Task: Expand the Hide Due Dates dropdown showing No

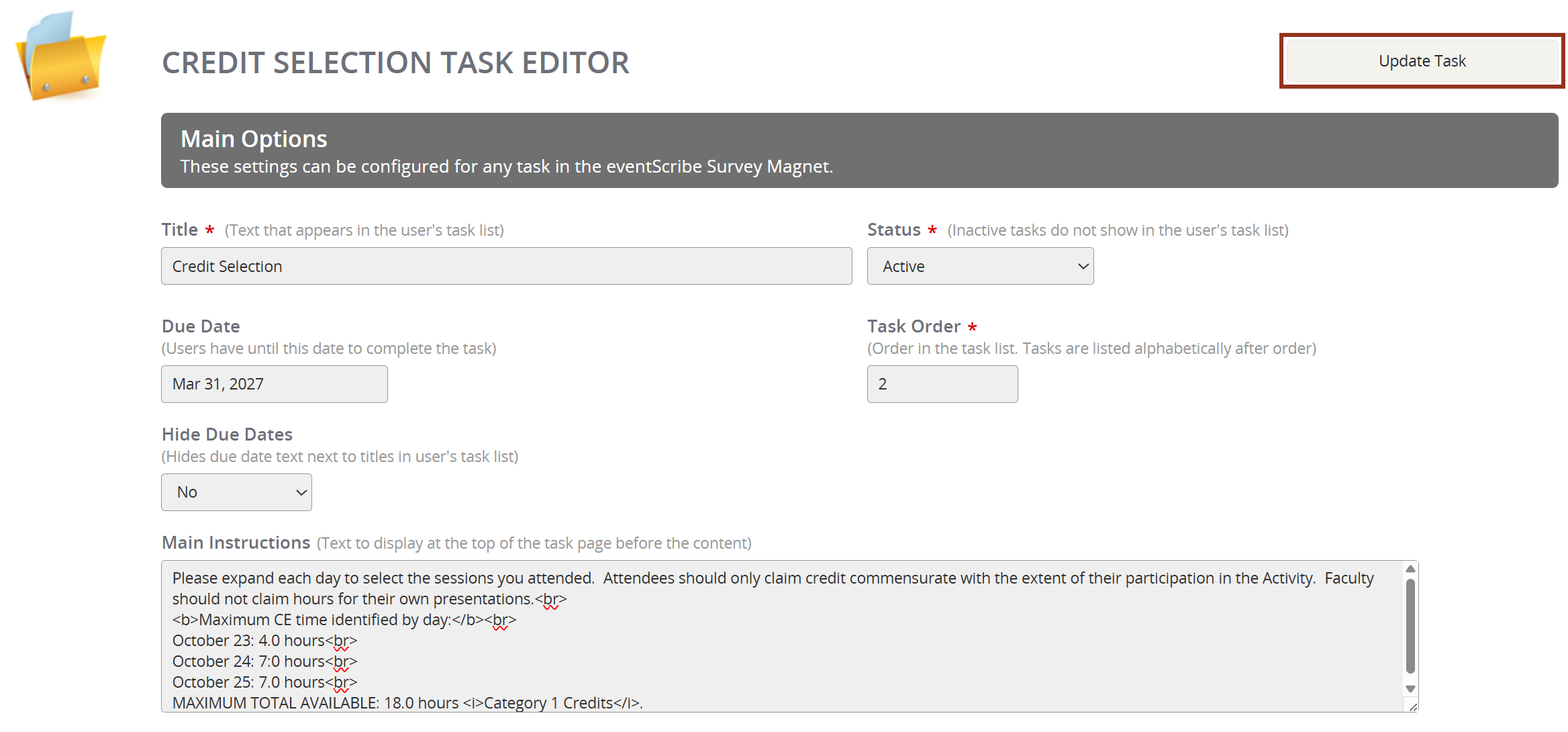Action: click(236, 492)
